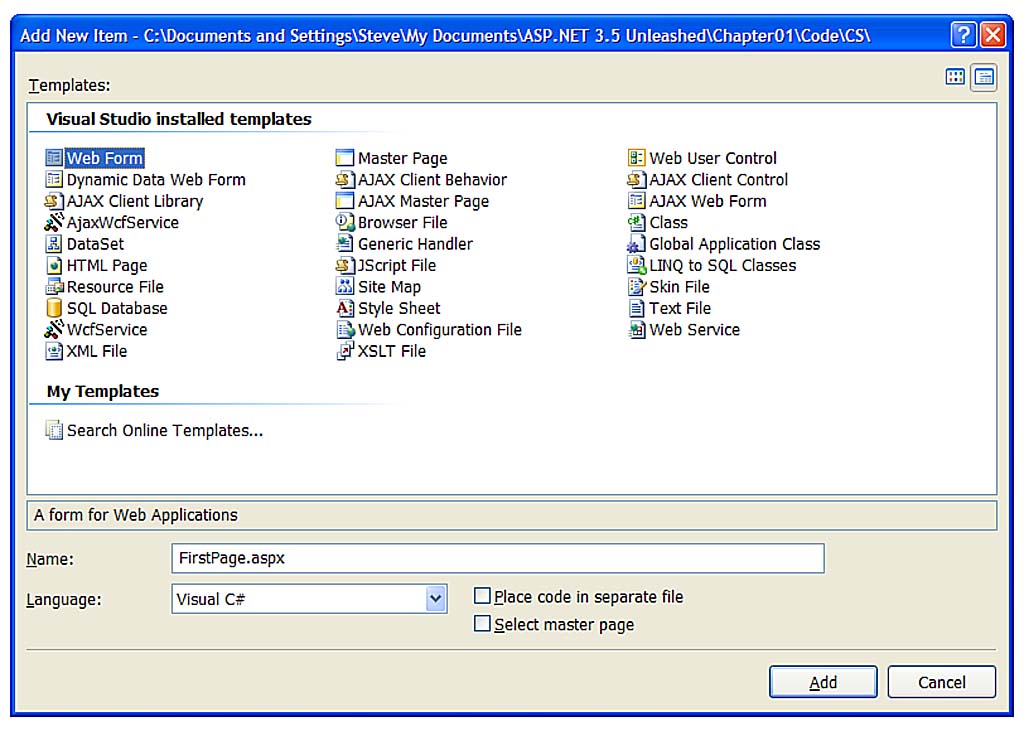Choose the Style Sheet icon
Screen dimensions: 1024x731
coord(345,308)
